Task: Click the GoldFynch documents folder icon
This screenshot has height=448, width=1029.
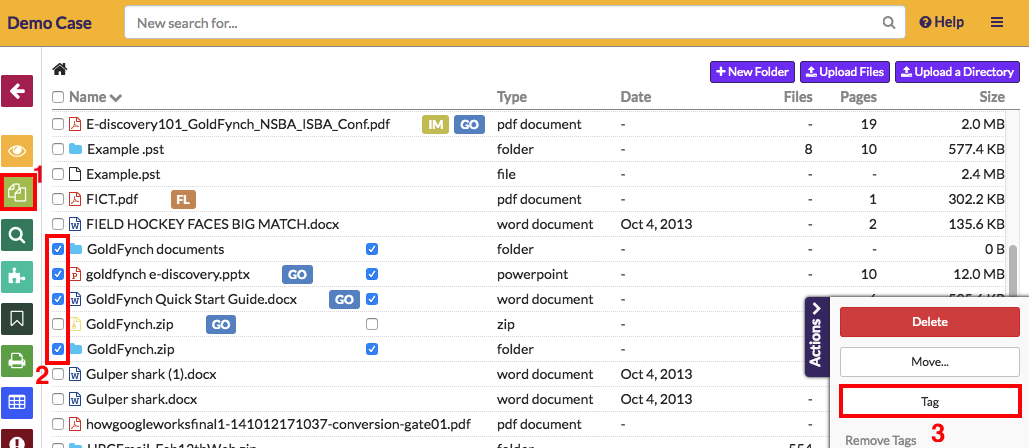Action: pos(75,249)
